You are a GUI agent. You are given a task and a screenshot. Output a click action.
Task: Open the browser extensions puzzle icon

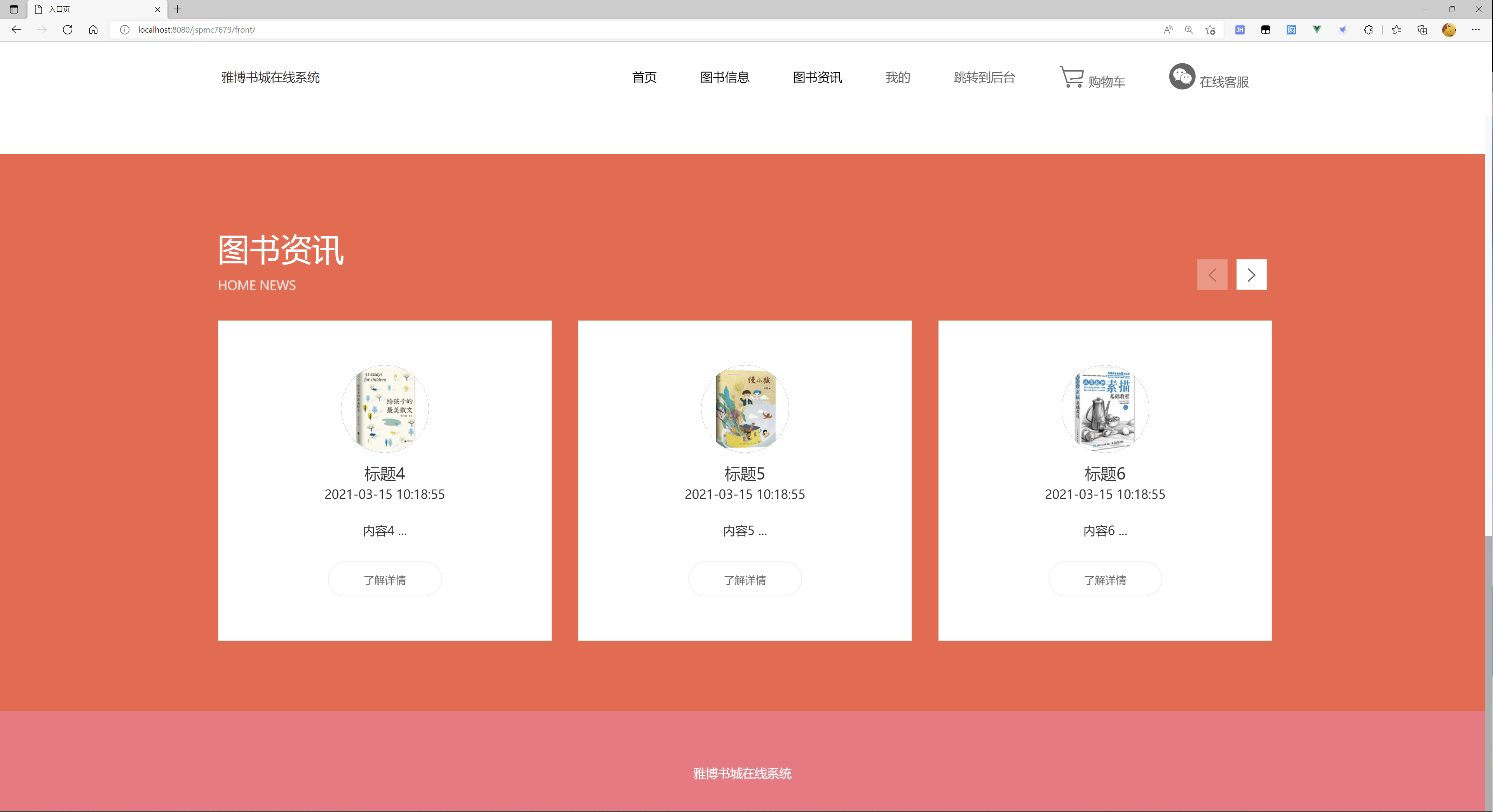point(1368,30)
